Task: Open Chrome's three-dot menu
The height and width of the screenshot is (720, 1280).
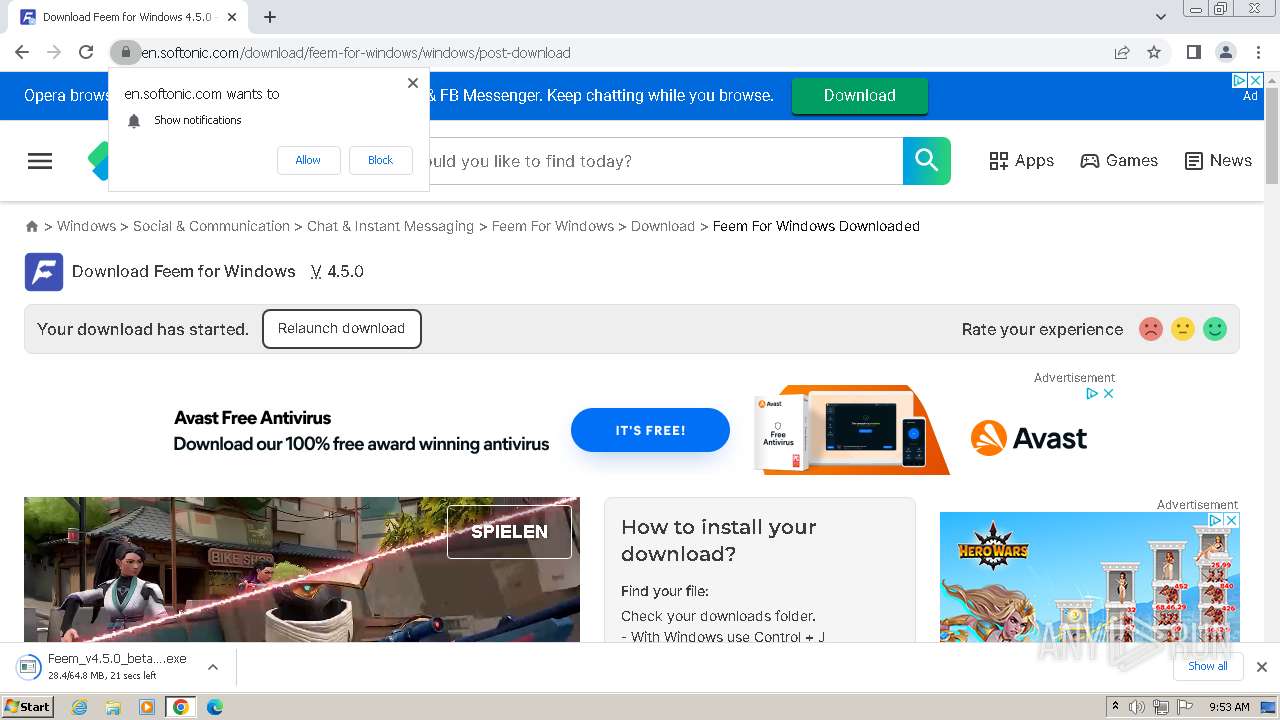Action: tap(1258, 52)
